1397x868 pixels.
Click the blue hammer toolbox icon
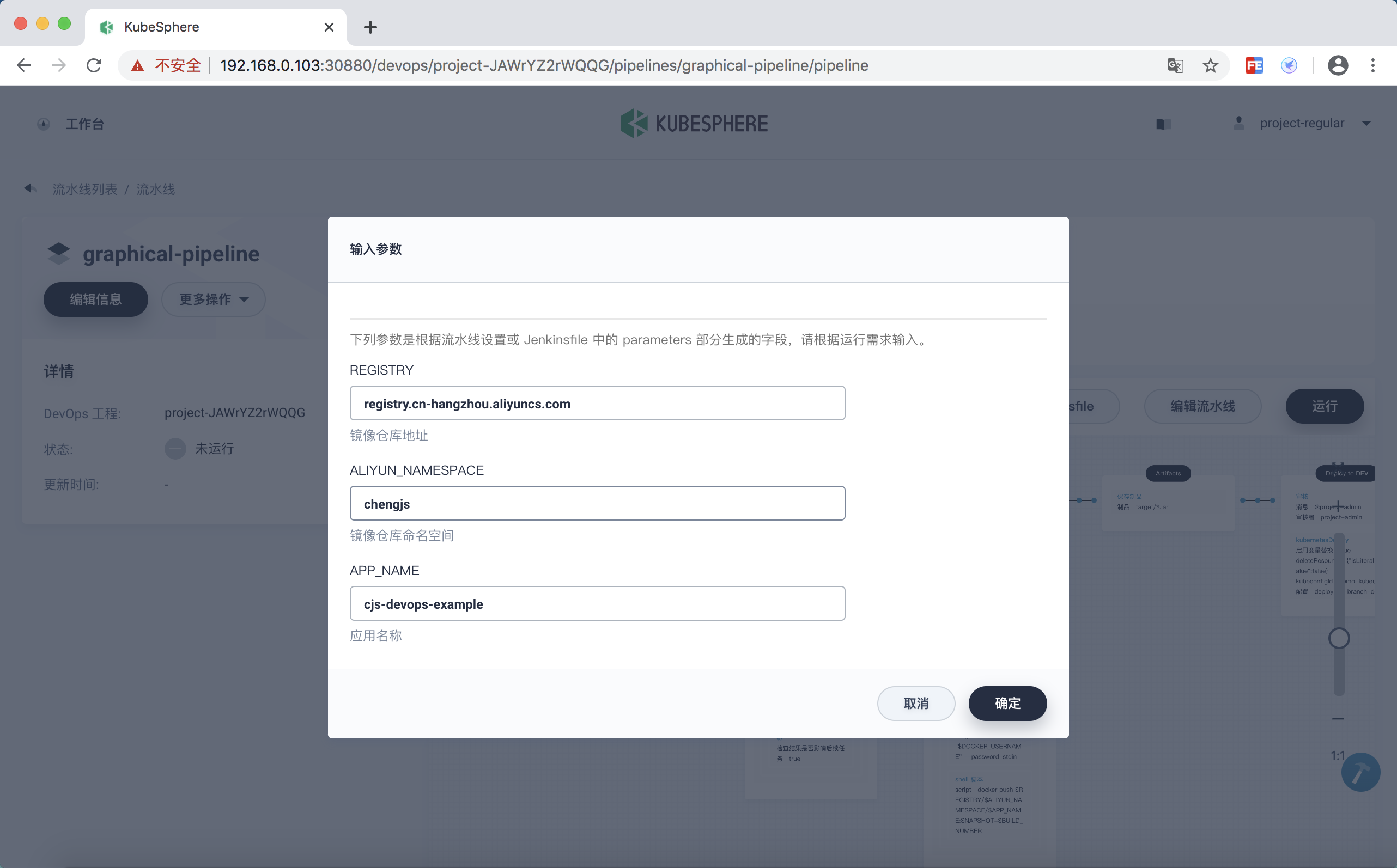point(1360,773)
